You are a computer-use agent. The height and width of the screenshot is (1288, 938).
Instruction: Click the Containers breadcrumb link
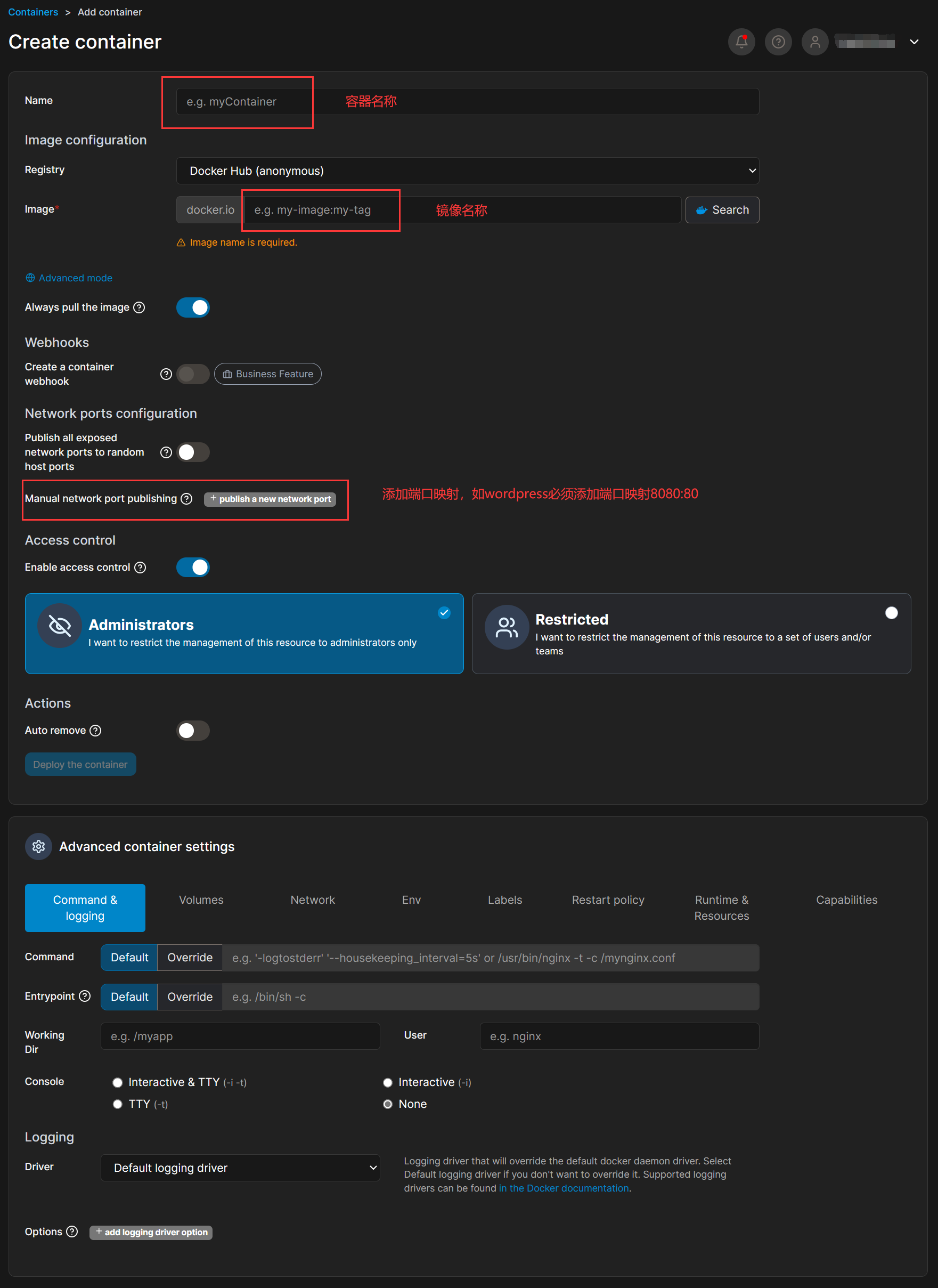[x=33, y=12]
